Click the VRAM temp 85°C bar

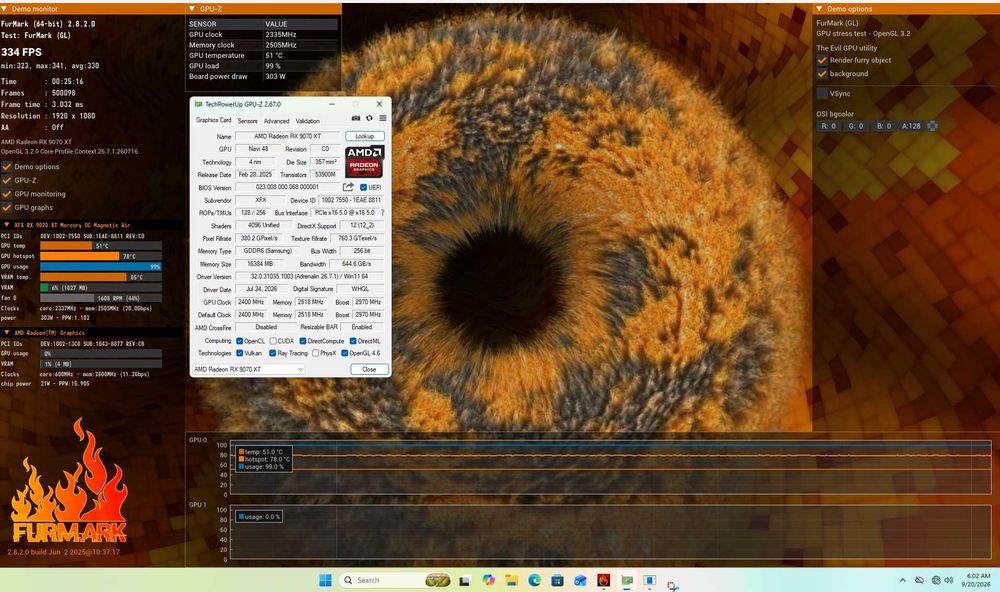(101, 277)
